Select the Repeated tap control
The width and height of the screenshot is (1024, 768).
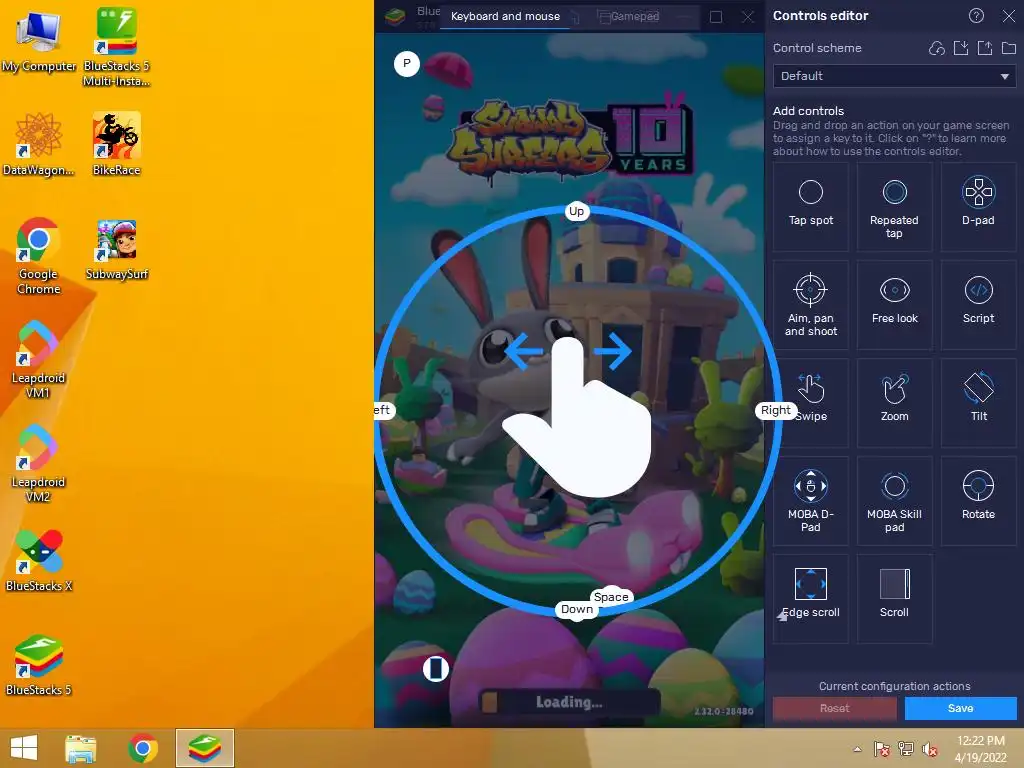[894, 206]
